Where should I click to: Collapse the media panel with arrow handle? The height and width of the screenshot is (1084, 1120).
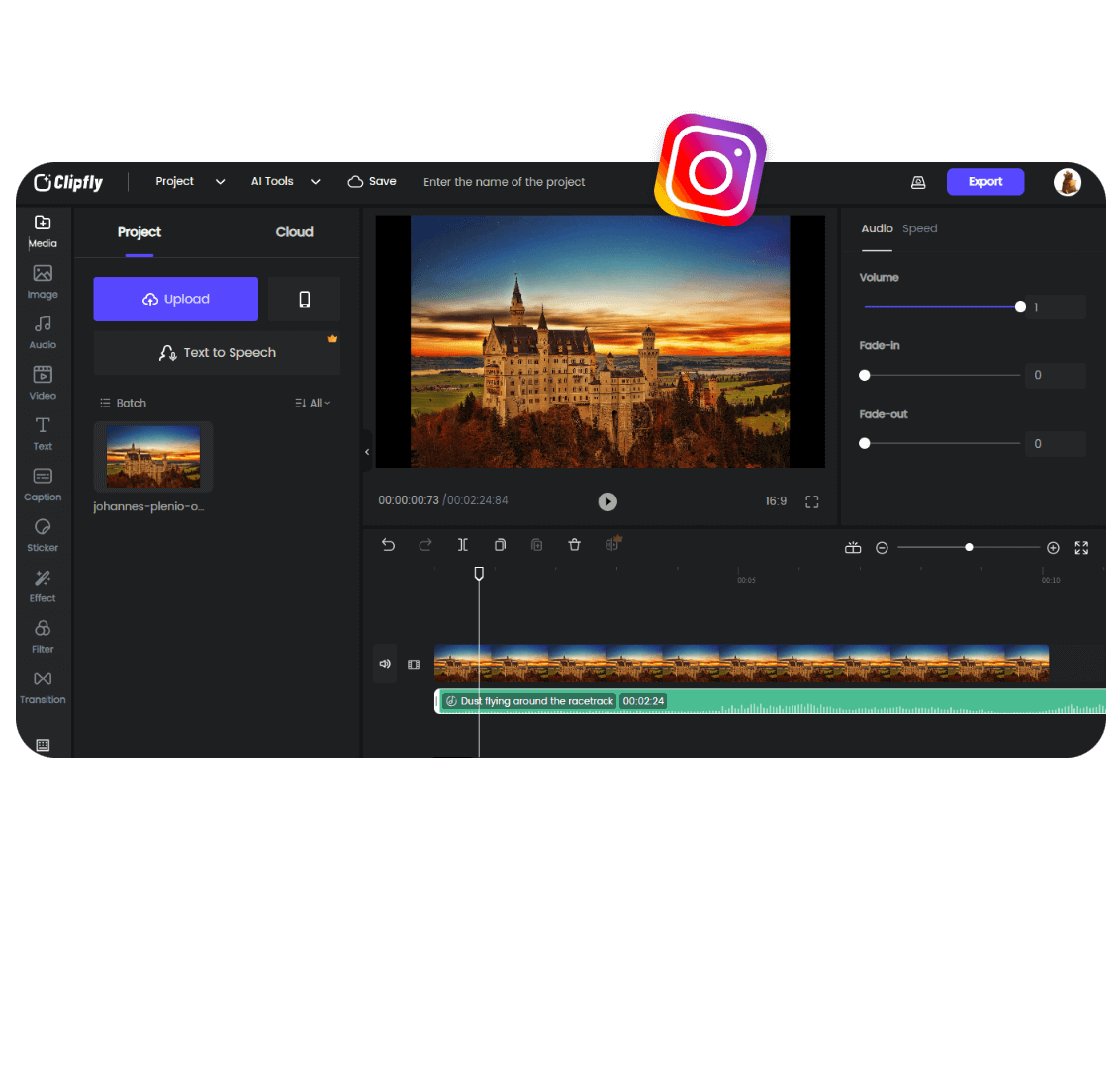pyautogui.click(x=367, y=452)
